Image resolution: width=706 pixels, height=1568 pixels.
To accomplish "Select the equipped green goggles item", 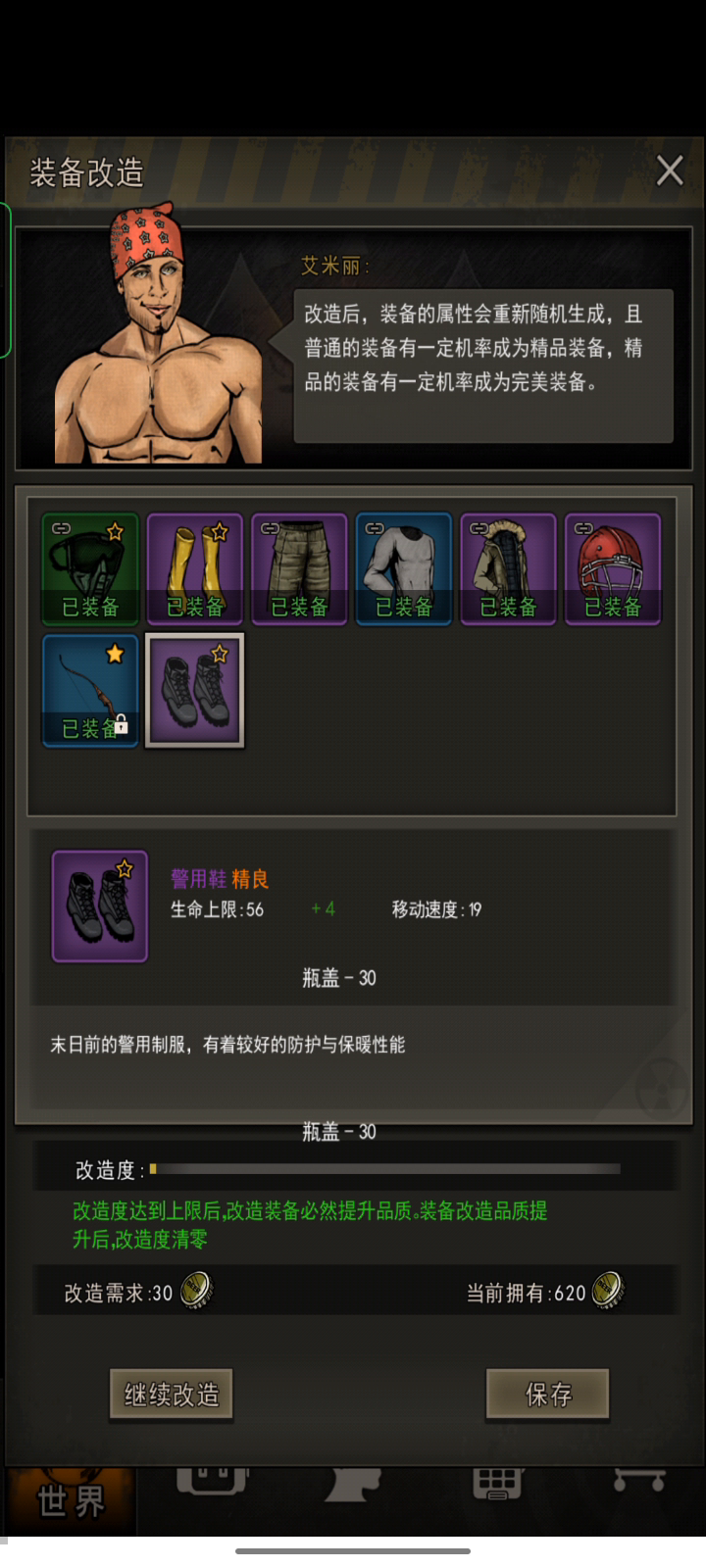I will pos(90,568).
